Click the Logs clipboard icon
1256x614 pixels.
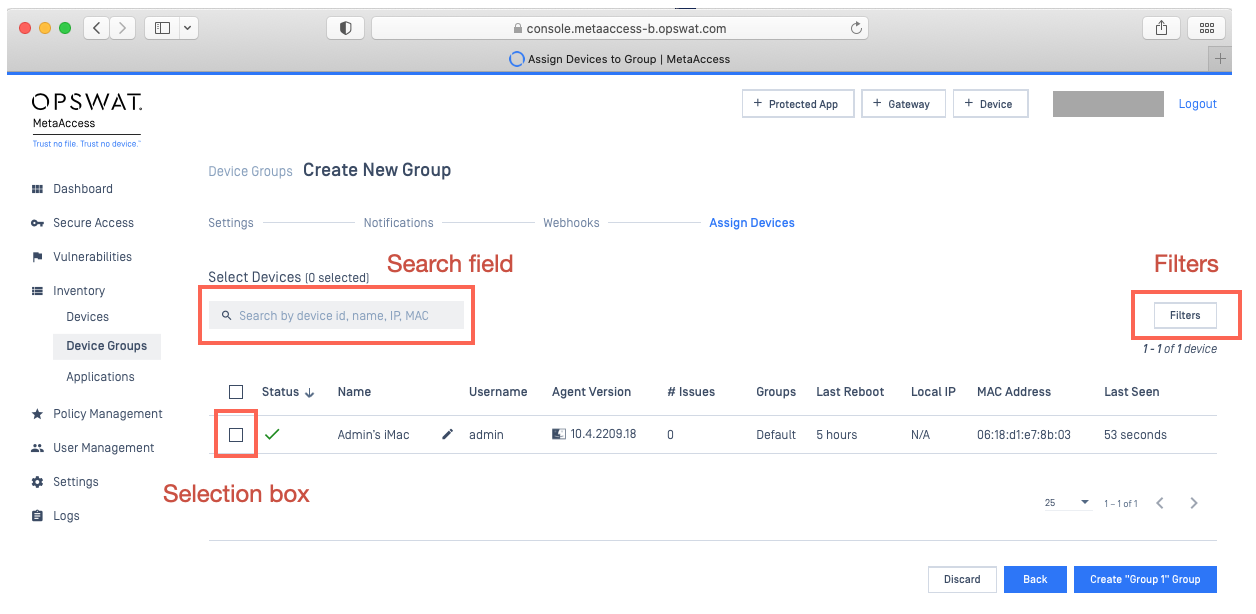(38, 516)
